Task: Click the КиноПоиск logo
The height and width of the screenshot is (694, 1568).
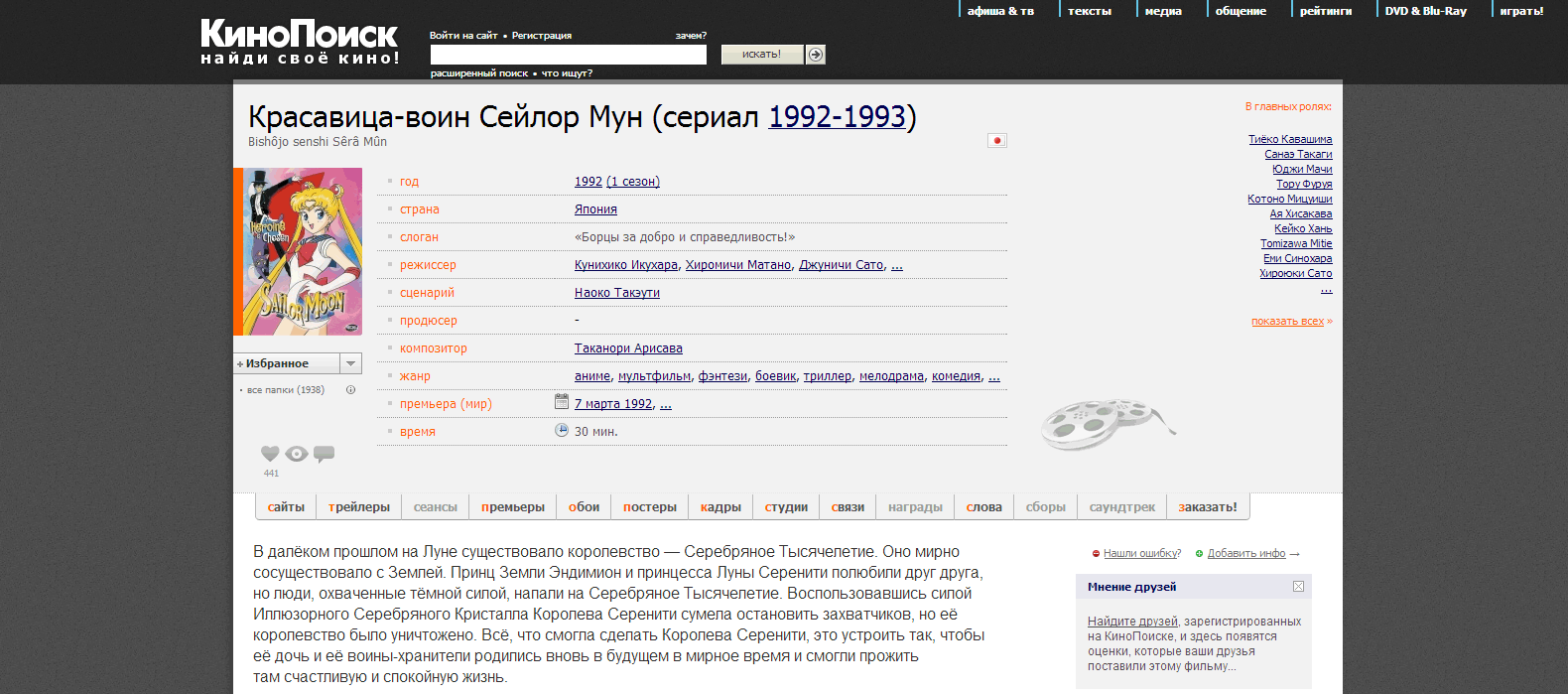Action: pos(299,43)
